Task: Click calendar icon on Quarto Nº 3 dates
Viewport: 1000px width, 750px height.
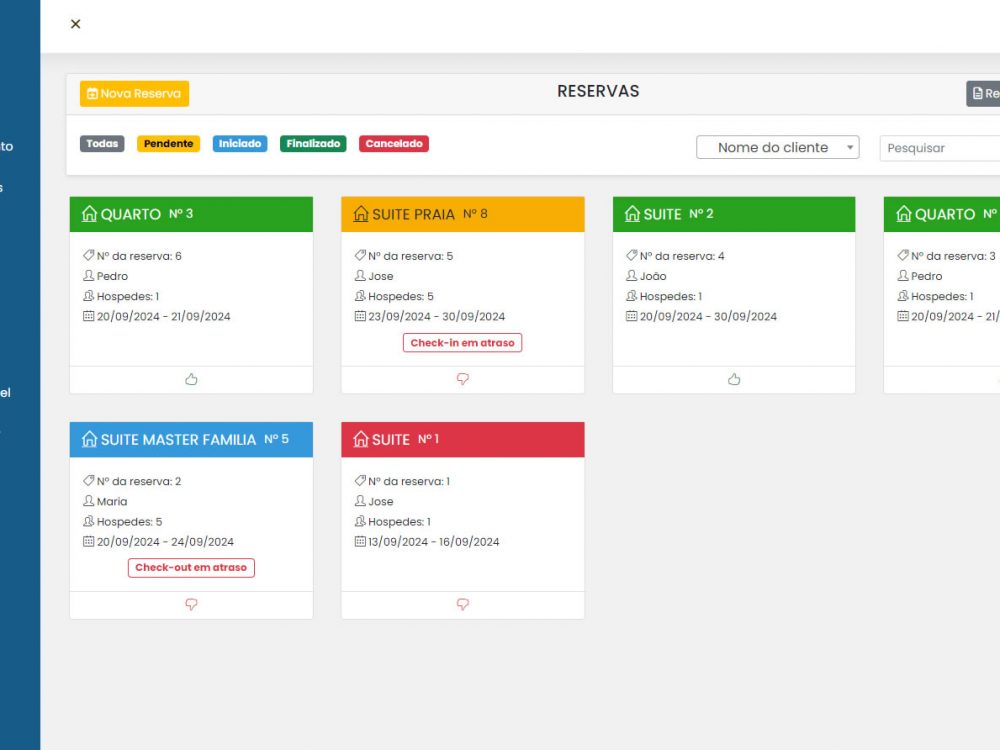Action: tap(89, 316)
